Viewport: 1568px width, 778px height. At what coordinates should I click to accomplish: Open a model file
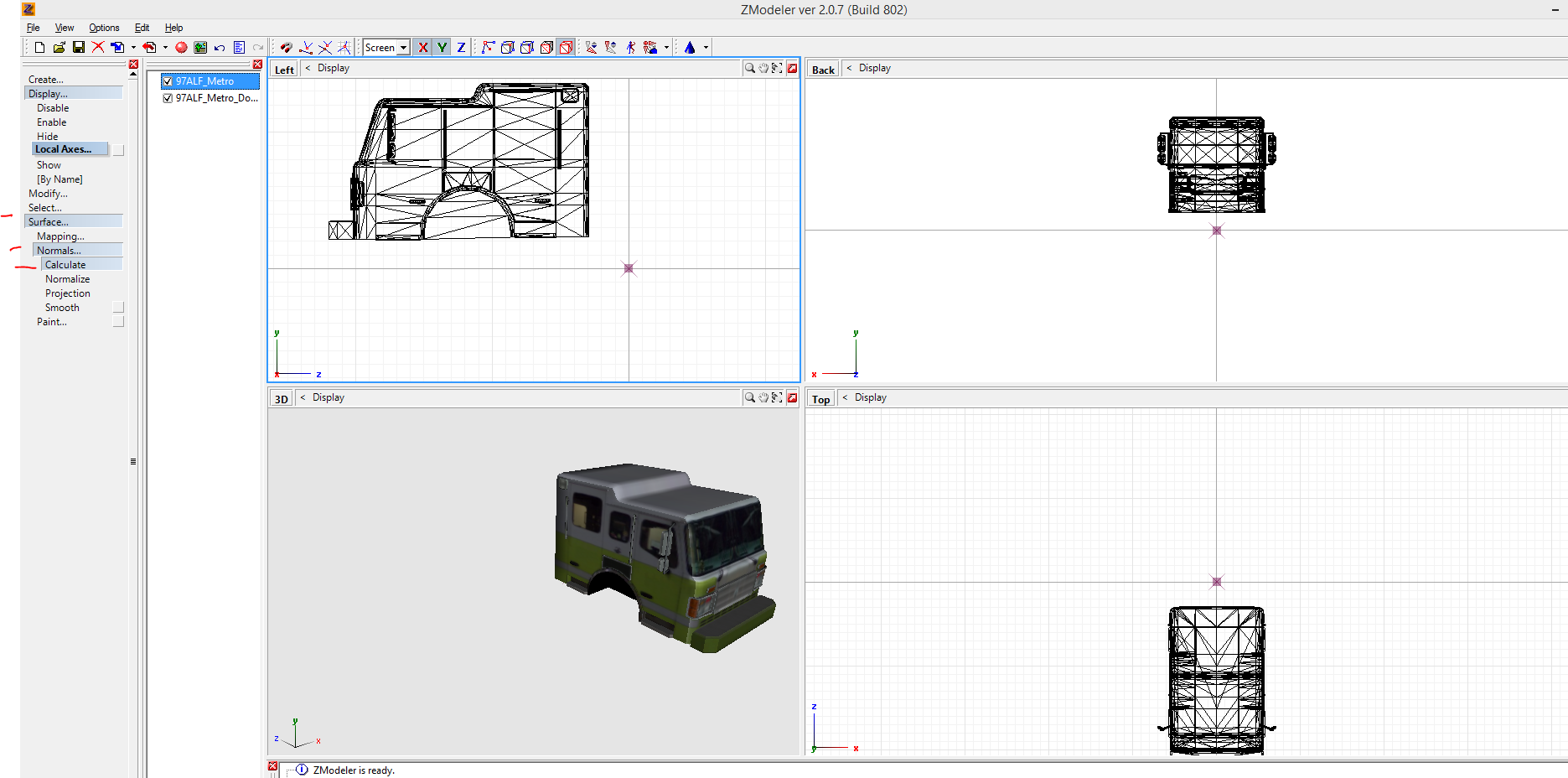59,48
